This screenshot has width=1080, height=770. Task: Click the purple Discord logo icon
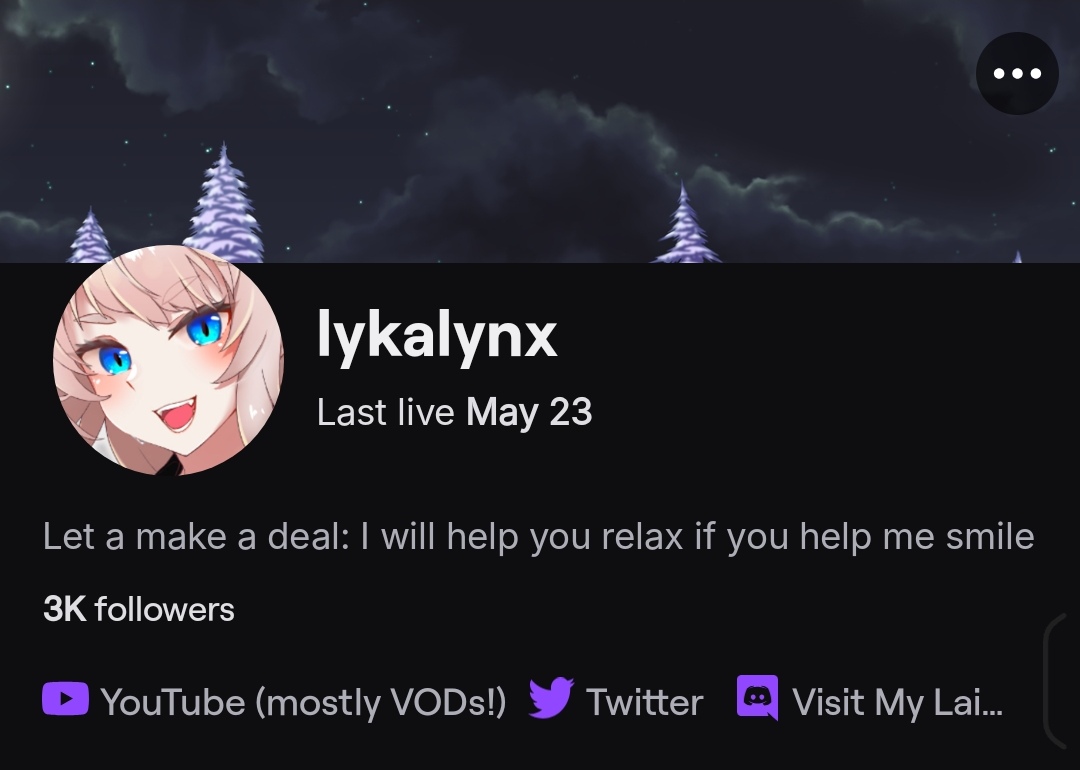pyautogui.click(x=757, y=698)
